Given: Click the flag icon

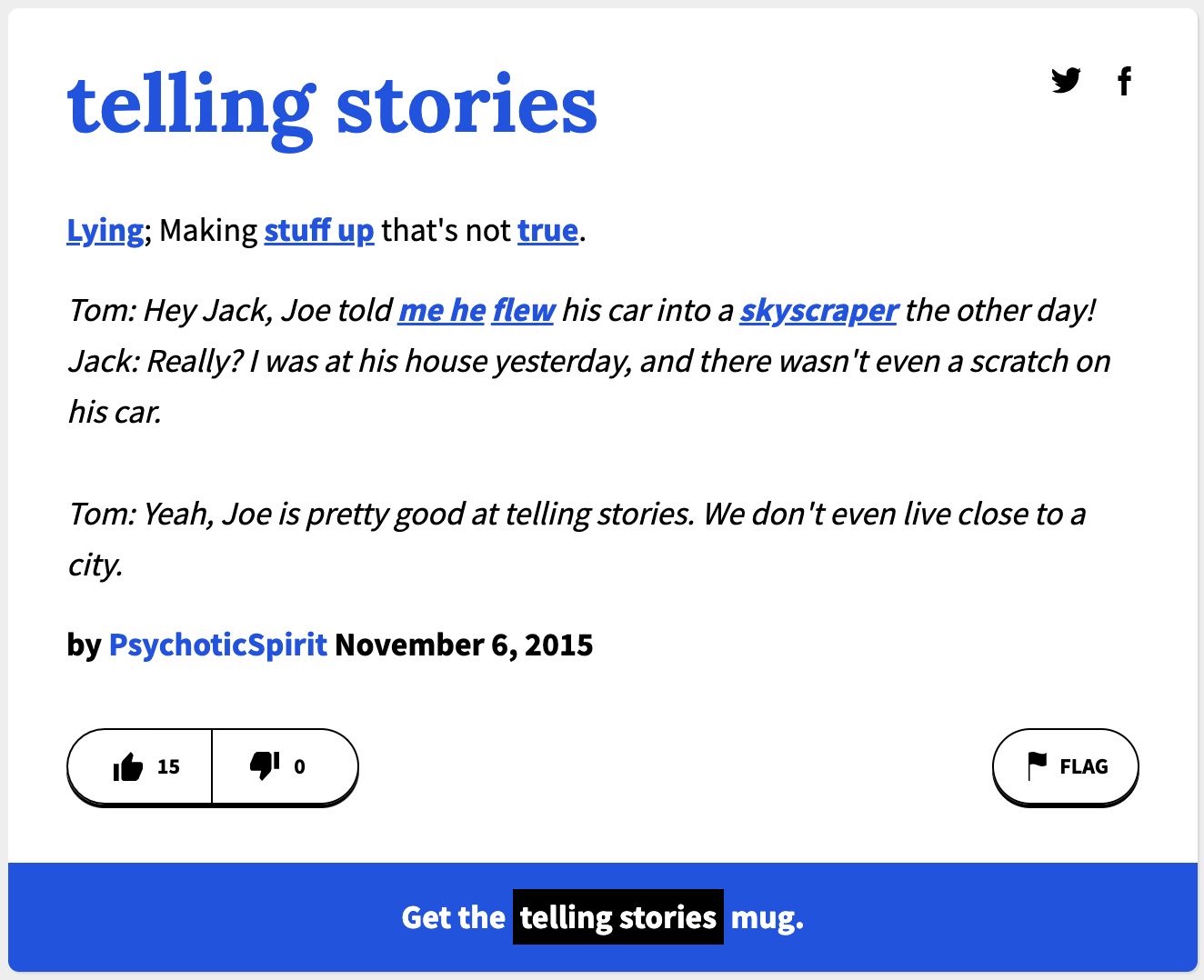Looking at the screenshot, I should point(1037,766).
